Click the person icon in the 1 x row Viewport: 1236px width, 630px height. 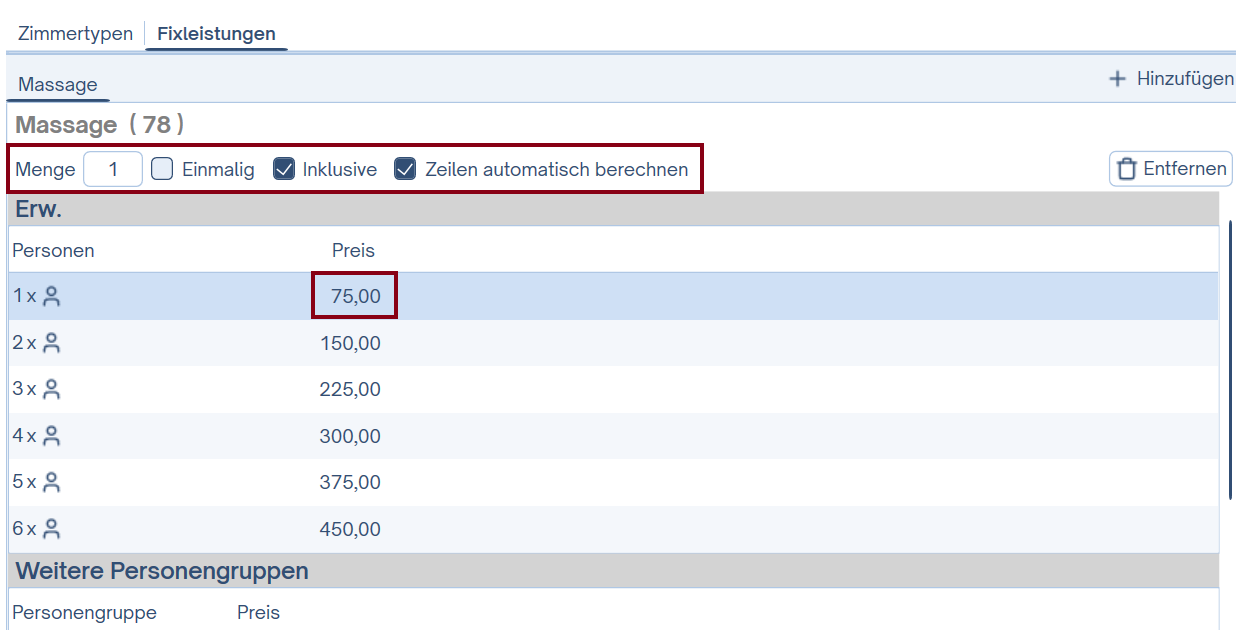pos(52,296)
